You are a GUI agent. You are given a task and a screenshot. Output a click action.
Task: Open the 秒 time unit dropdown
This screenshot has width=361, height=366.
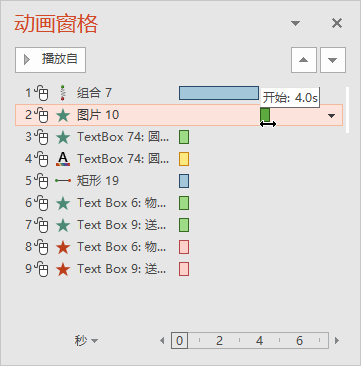pyautogui.click(x=86, y=341)
